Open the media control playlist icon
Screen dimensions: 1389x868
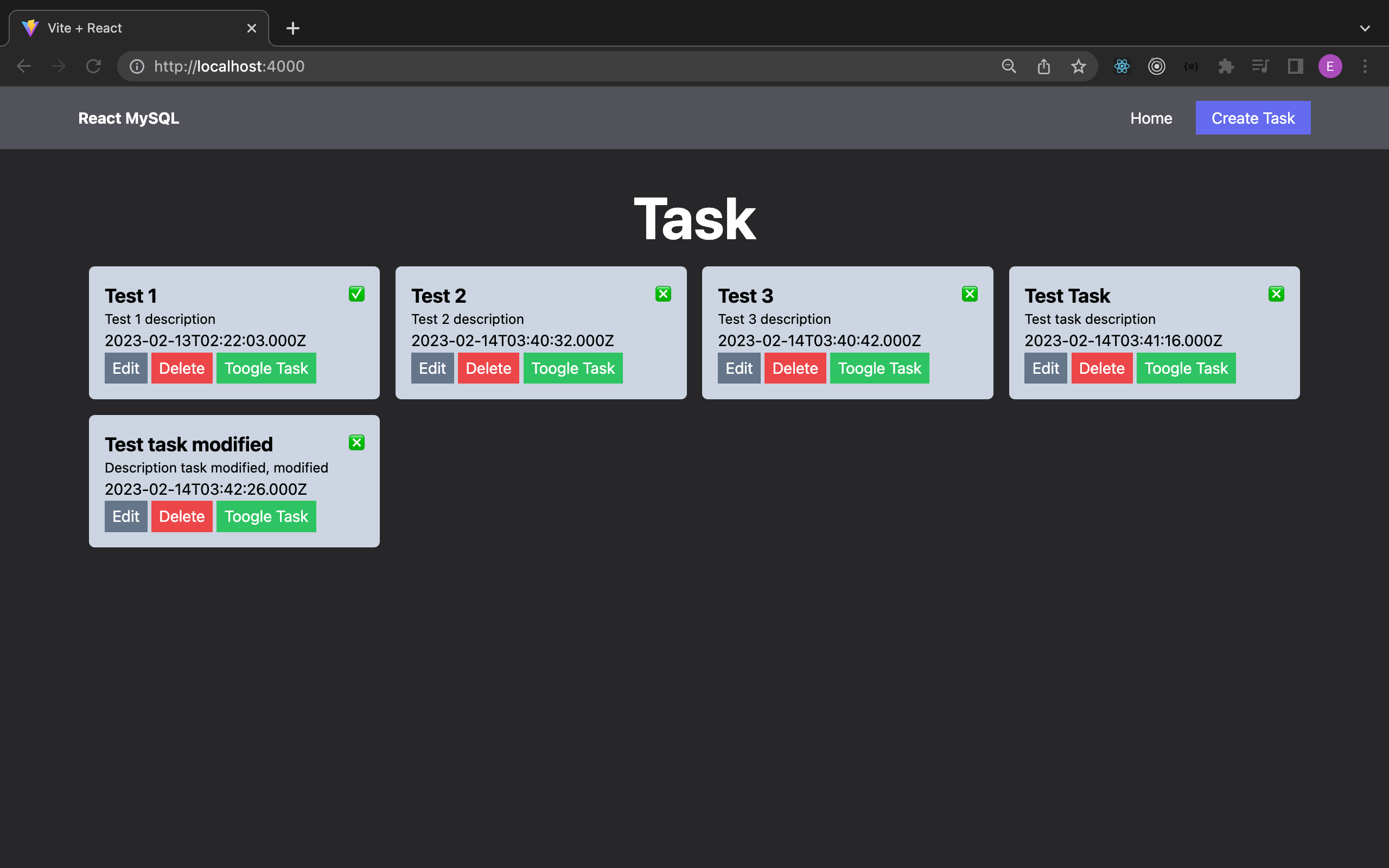1260,67
